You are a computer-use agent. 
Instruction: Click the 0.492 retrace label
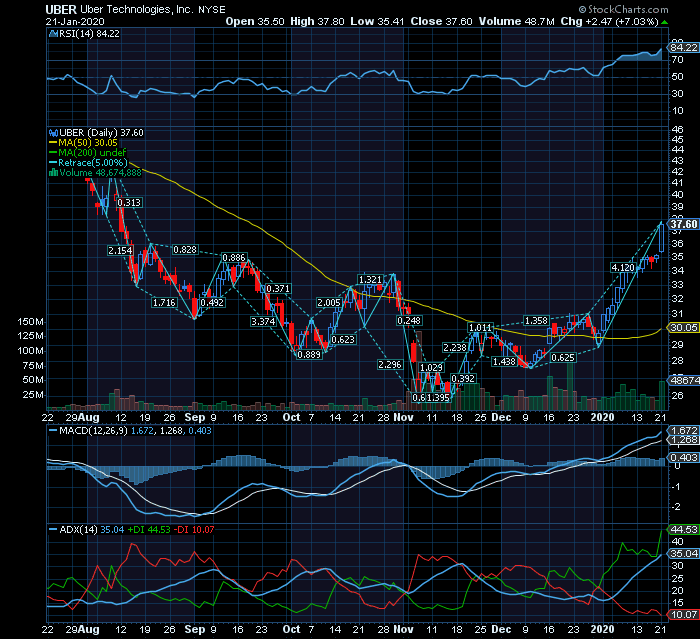pos(212,302)
